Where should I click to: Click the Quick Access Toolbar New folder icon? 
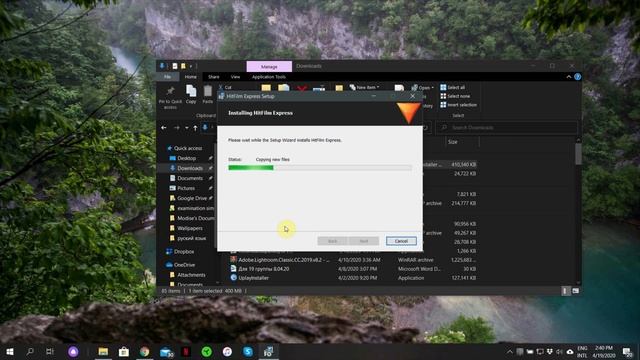[183, 66]
